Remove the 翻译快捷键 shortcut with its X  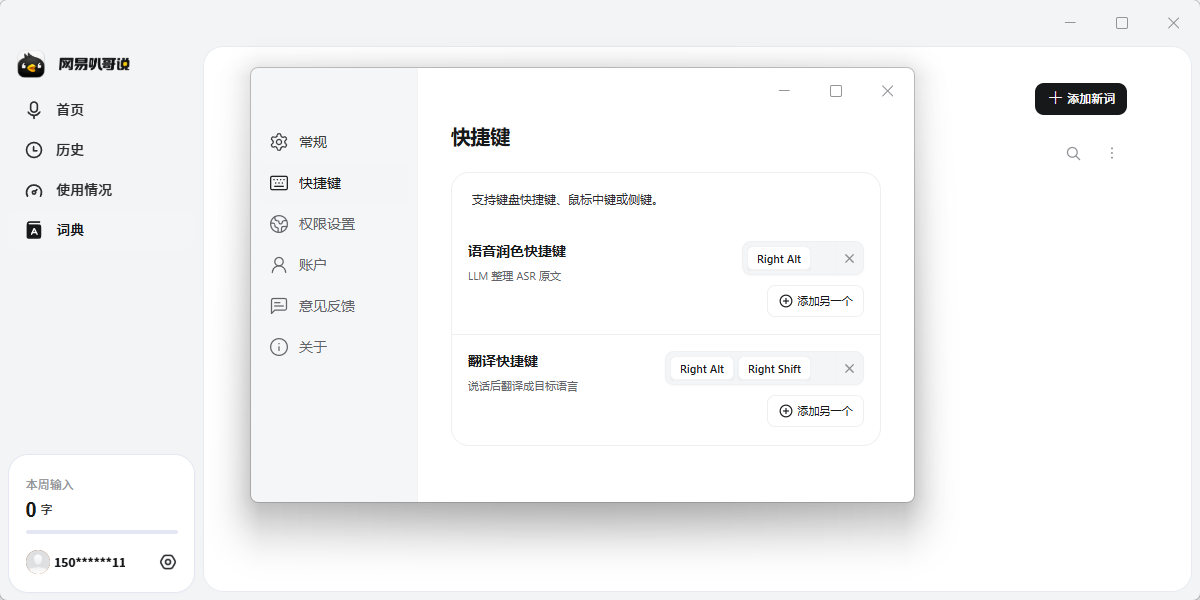click(849, 369)
